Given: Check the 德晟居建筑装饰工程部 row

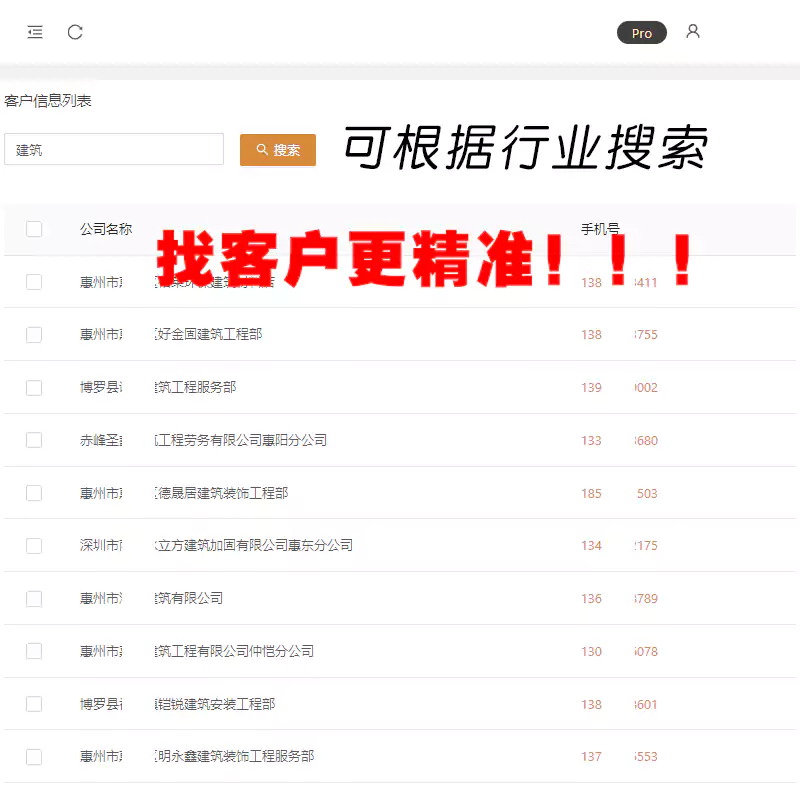Looking at the screenshot, I should click(34, 493).
